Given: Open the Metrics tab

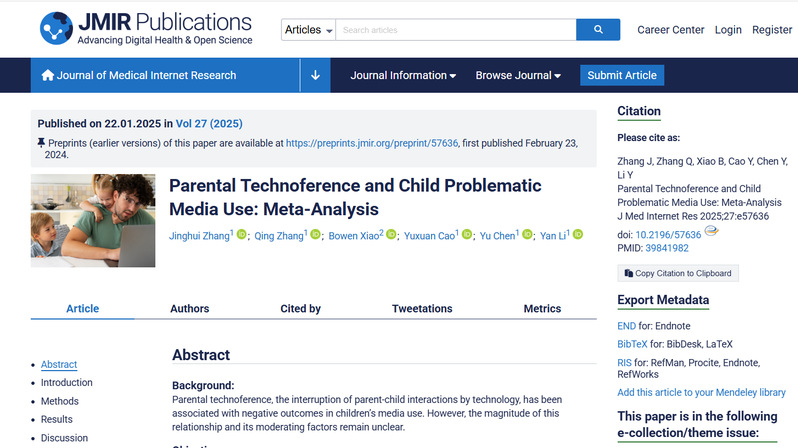Looking at the screenshot, I should click(x=542, y=309).
